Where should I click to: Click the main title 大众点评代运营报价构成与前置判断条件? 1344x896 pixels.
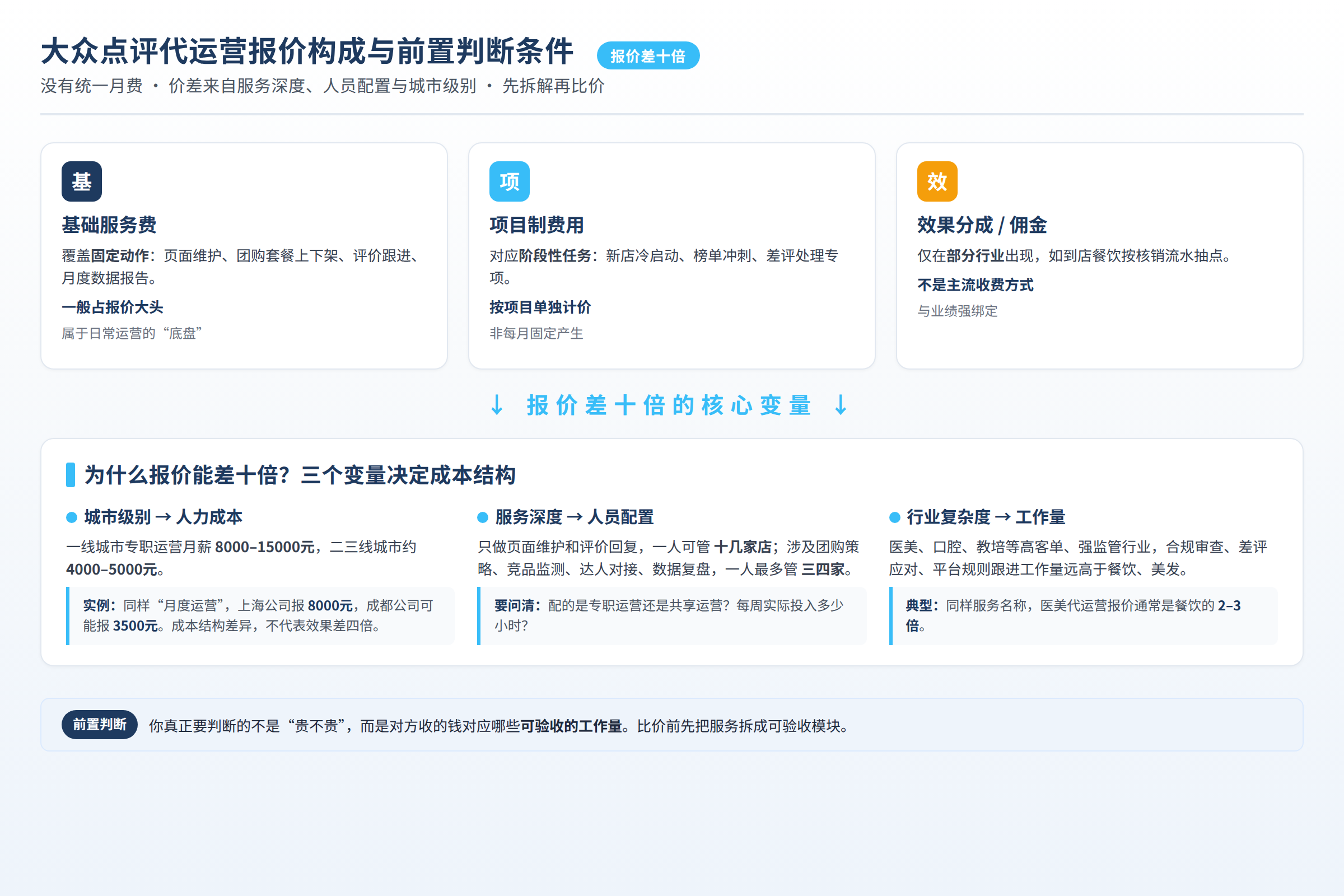coord(307,52)
